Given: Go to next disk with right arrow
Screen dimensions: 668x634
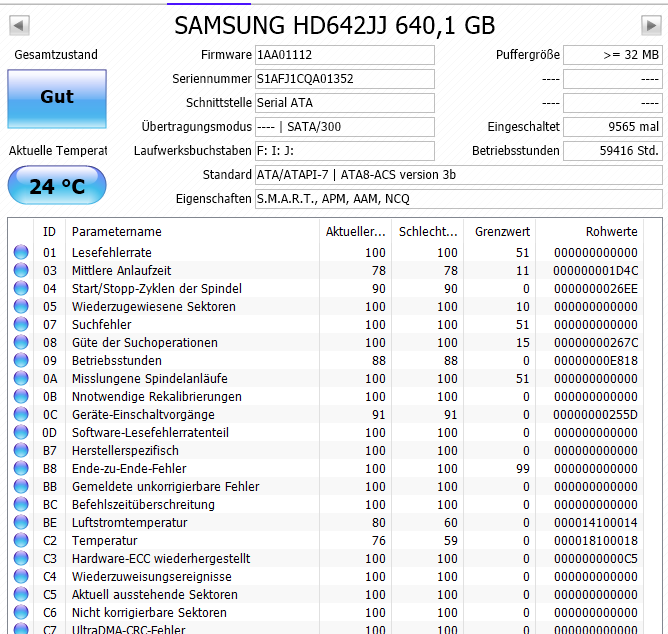Looking at the screenshot, I should pyautogui.click(x=651, y=26).
